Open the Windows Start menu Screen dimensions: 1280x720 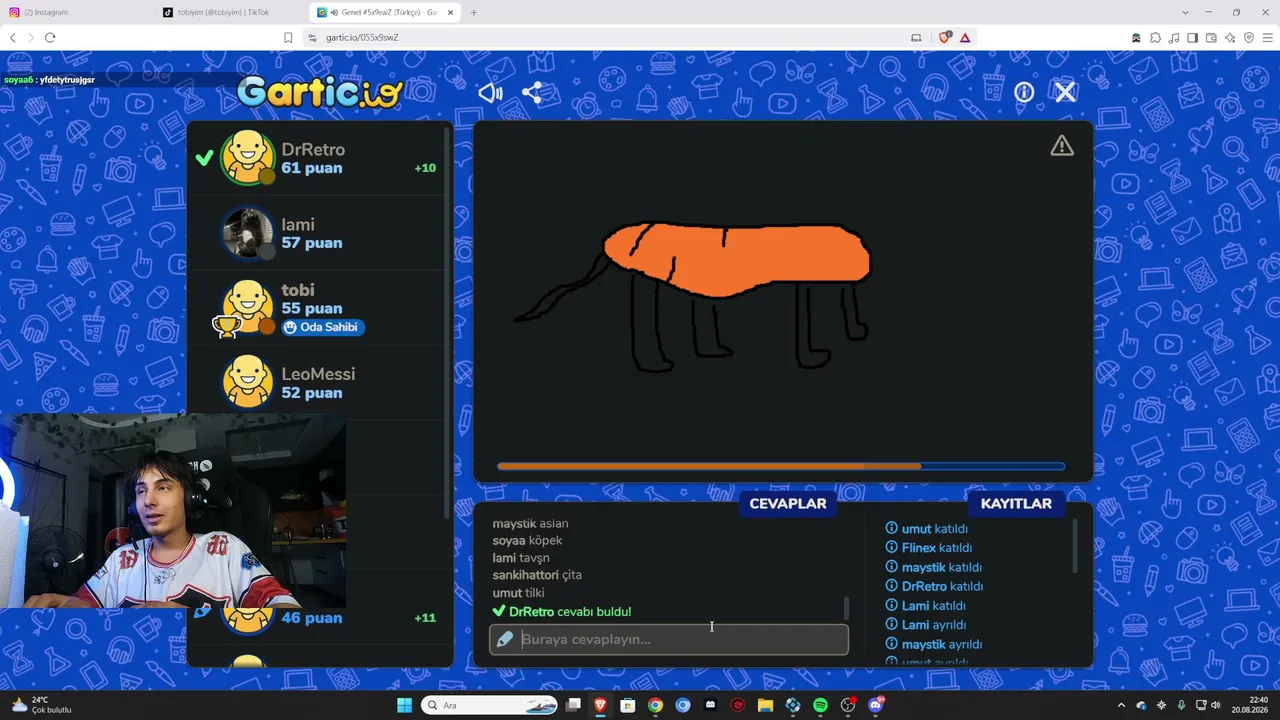tap(404, 705)
